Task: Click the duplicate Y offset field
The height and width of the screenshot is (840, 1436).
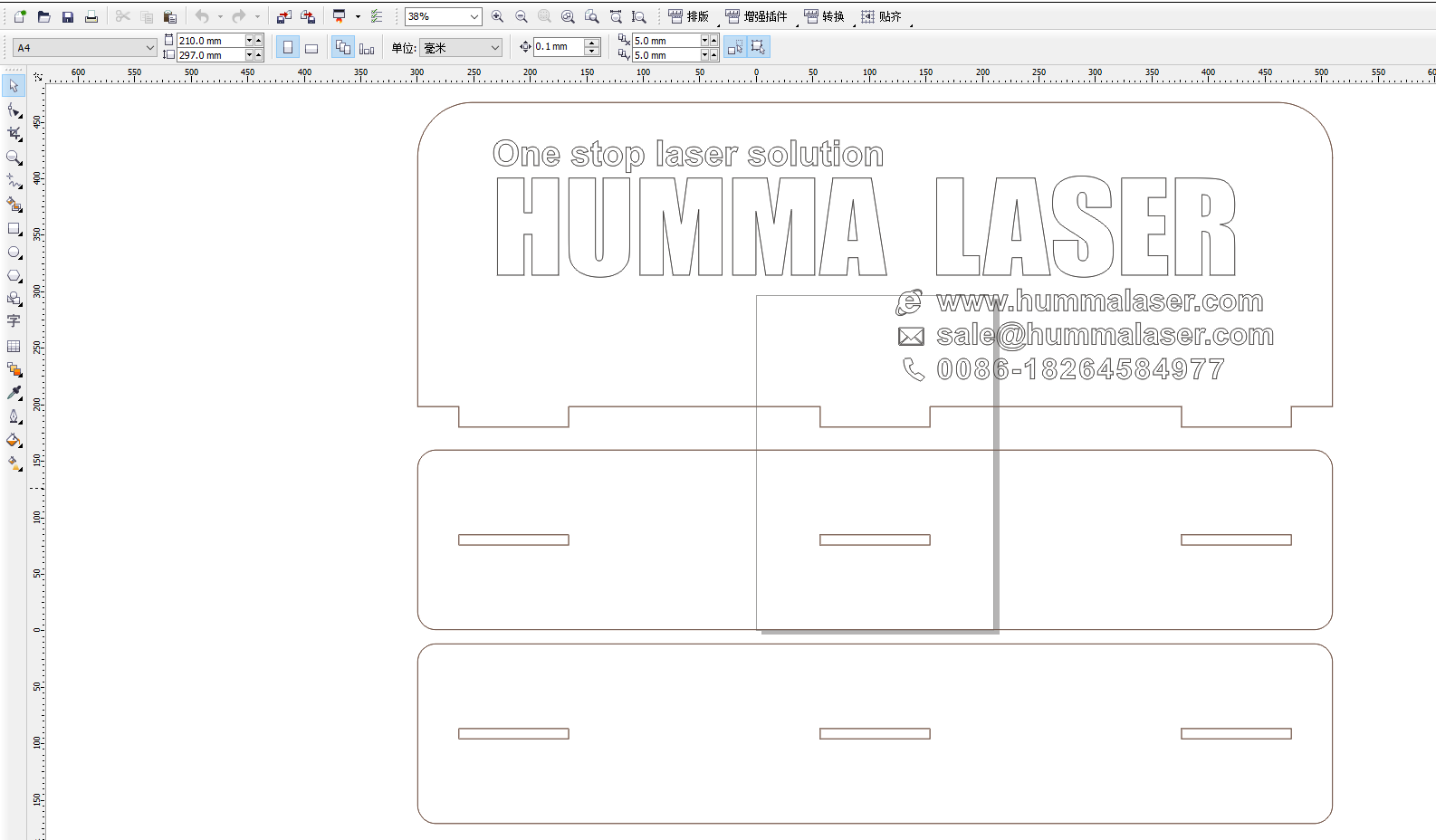Action: click(666, 55)
